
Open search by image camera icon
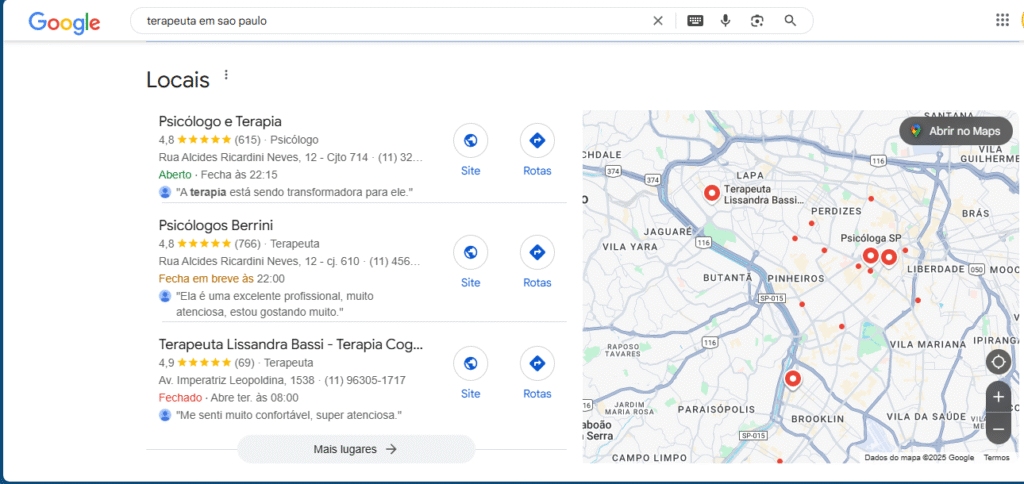coord(757,21)
